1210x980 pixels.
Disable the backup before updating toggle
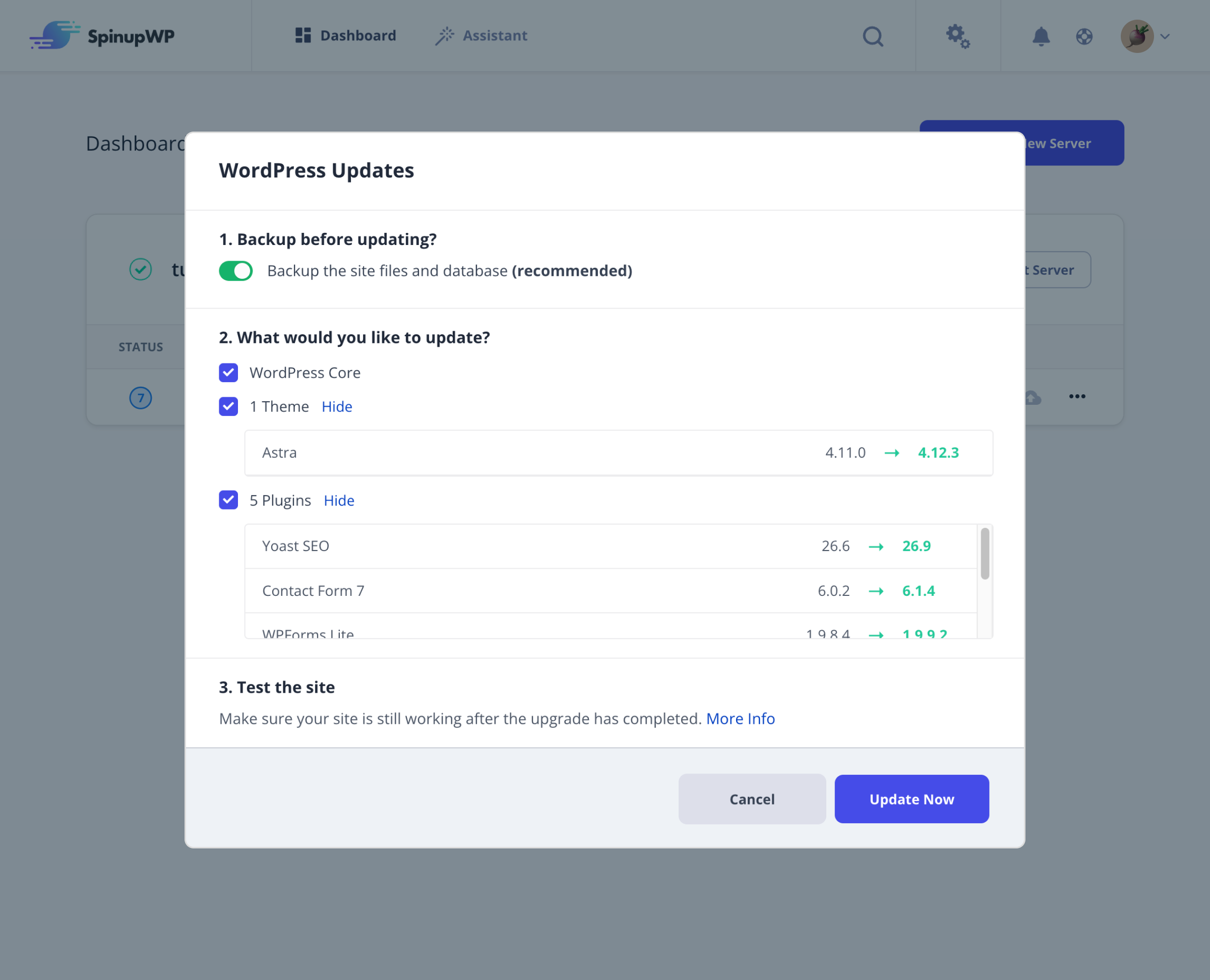tap(235, 270)
